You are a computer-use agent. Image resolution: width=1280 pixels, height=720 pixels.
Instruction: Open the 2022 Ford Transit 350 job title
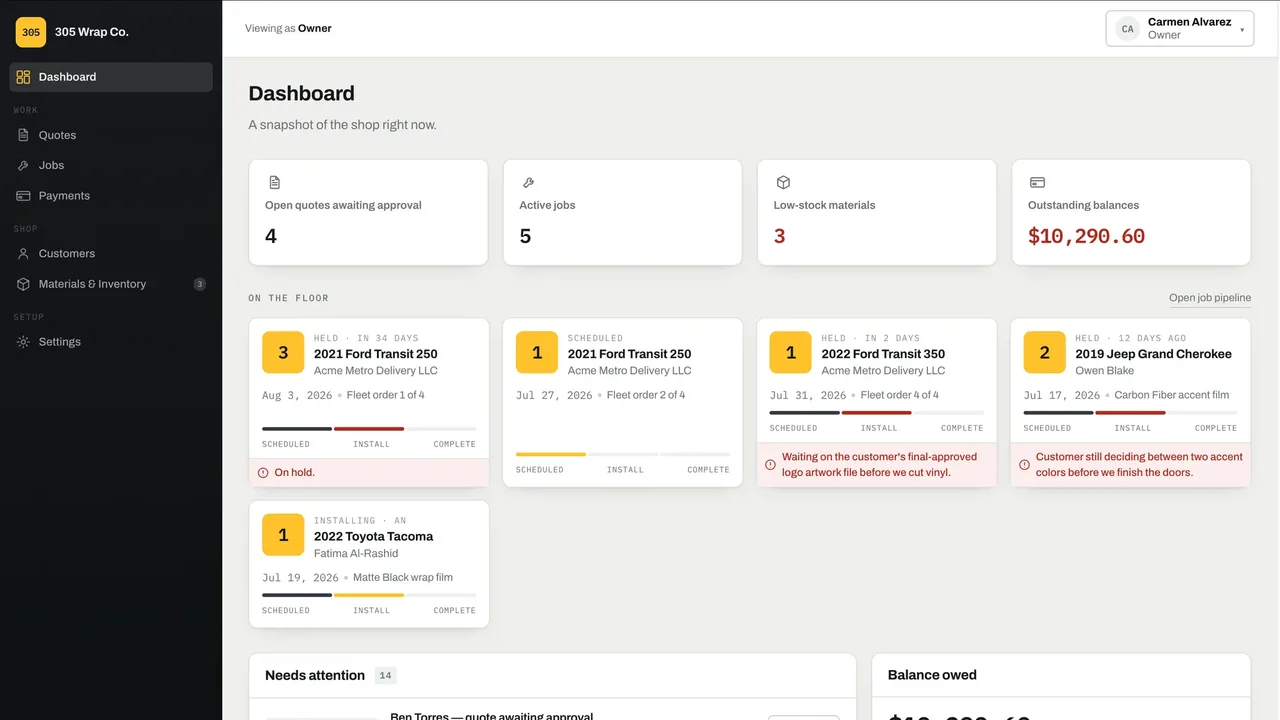(883, 354)
